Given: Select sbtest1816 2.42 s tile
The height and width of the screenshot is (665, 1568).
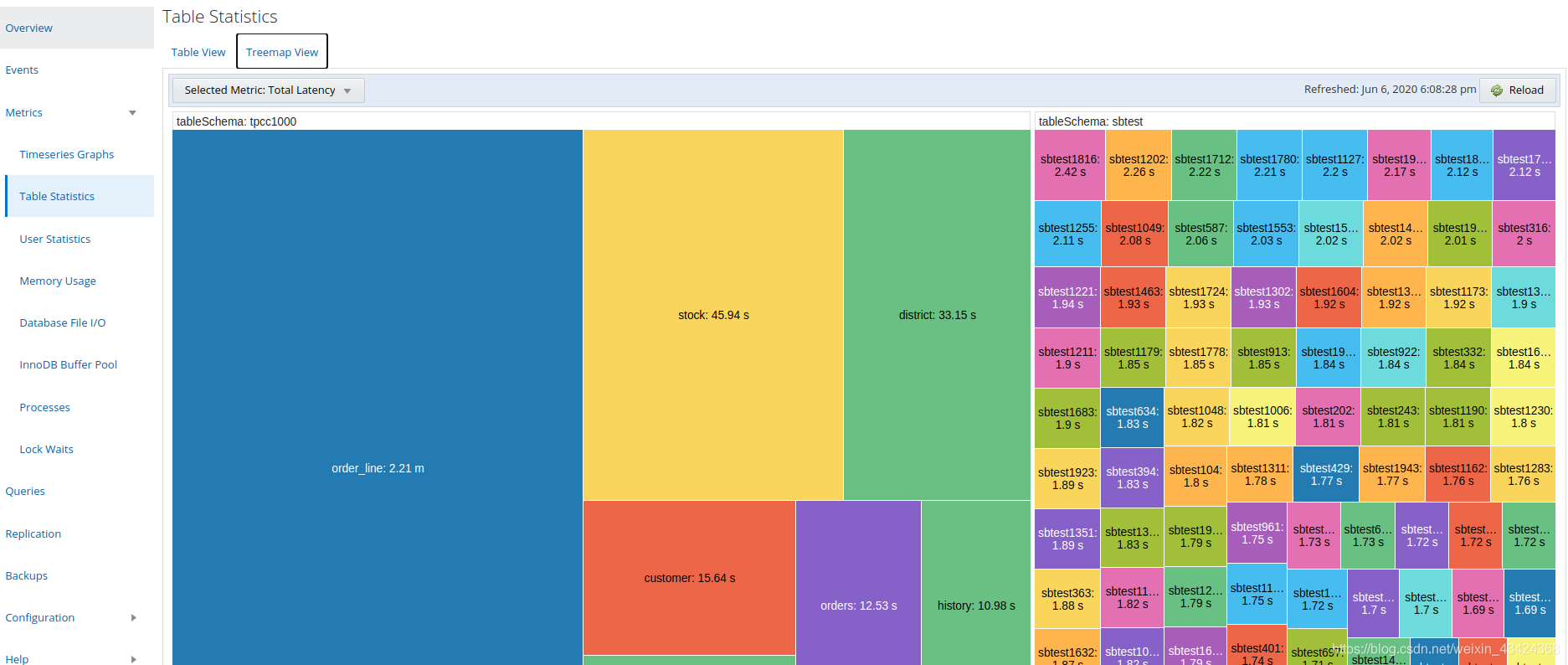Looking at the screenshot, I should (1070, 165).
